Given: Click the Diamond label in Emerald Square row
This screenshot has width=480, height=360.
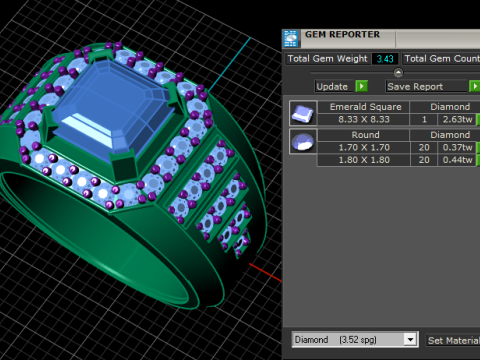Looking at the screenshot, I should 450,107.
